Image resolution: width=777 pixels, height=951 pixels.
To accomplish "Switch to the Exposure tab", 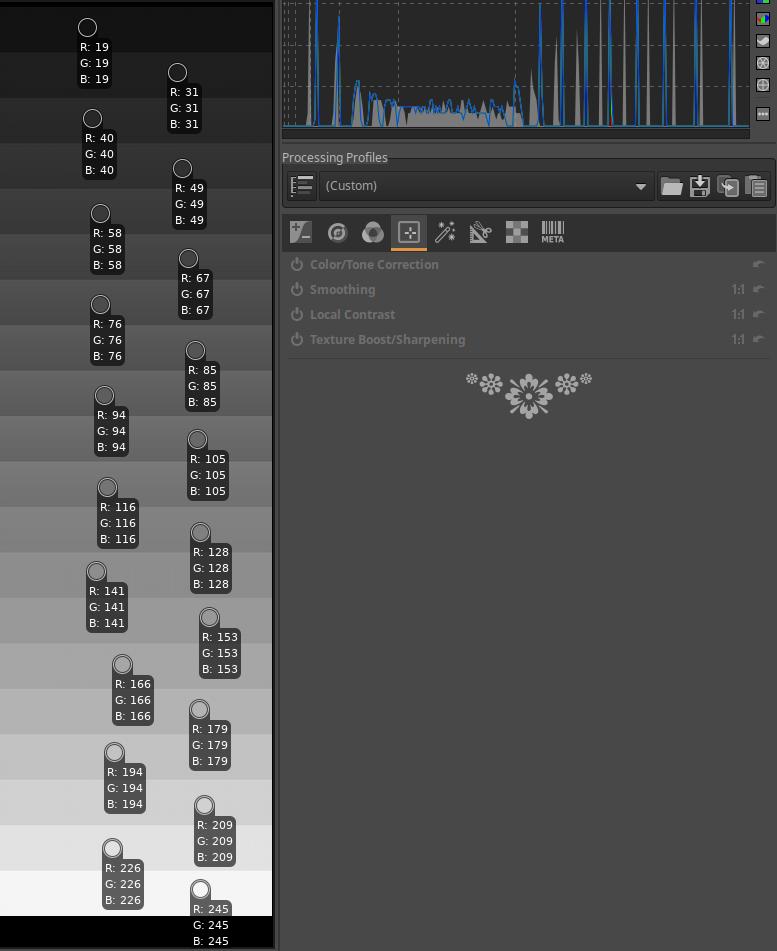I will pos(301,233).
